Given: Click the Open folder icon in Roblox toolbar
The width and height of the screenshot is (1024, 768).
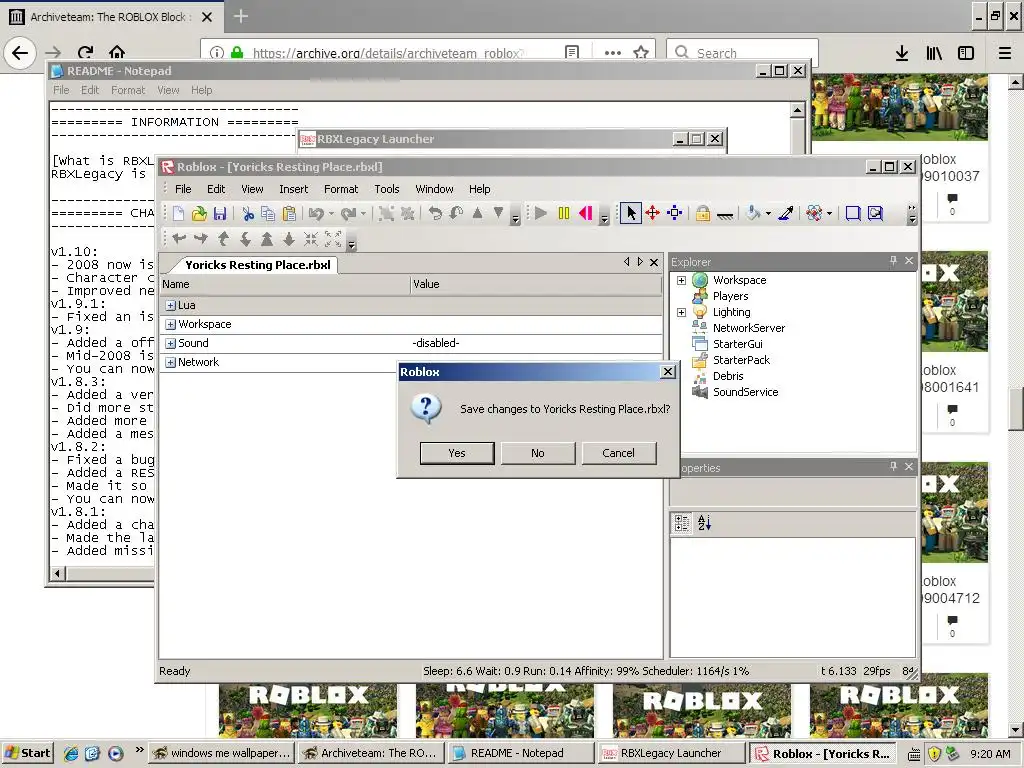Looking at the screenshot, I should [199, 214].
